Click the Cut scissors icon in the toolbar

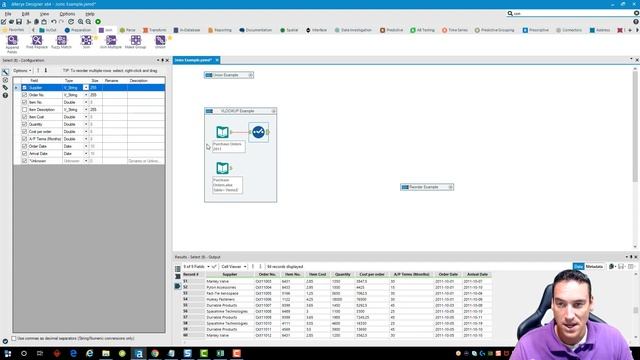(x=29, y=22)
